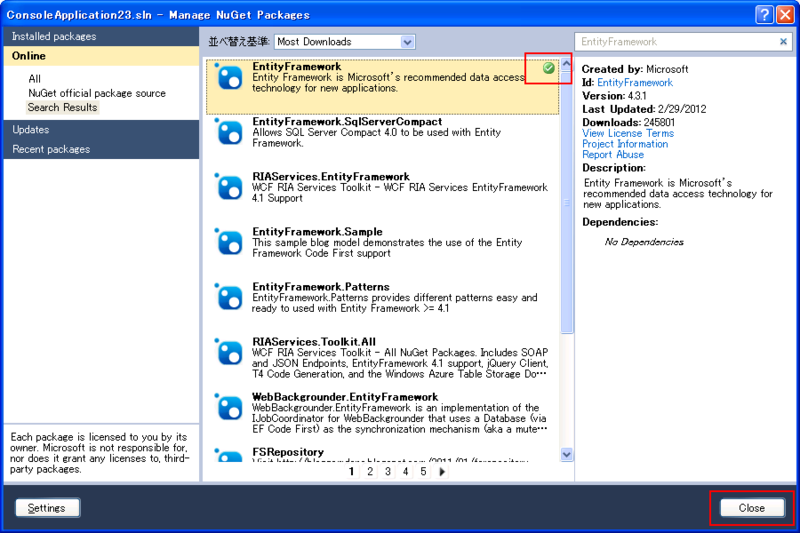Expand the Recent packages section

point(102,149)
